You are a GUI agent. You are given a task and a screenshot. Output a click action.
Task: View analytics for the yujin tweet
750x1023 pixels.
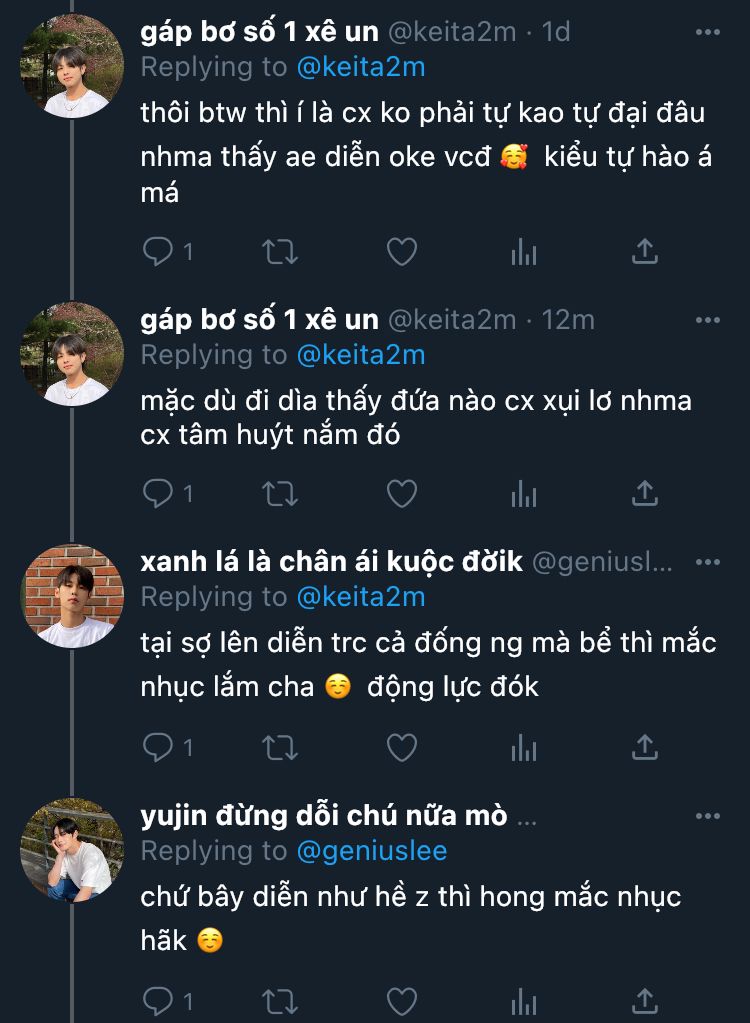(x=524, y=1000)
